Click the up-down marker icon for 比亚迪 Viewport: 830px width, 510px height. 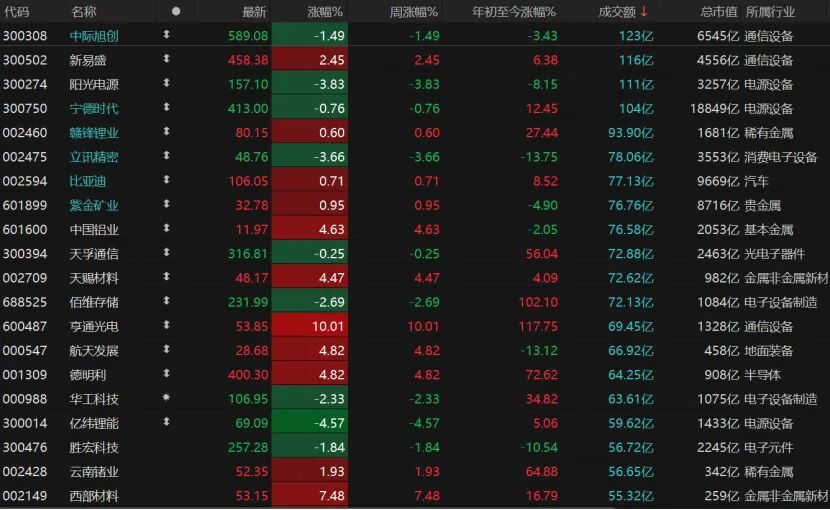pos(166,181)
